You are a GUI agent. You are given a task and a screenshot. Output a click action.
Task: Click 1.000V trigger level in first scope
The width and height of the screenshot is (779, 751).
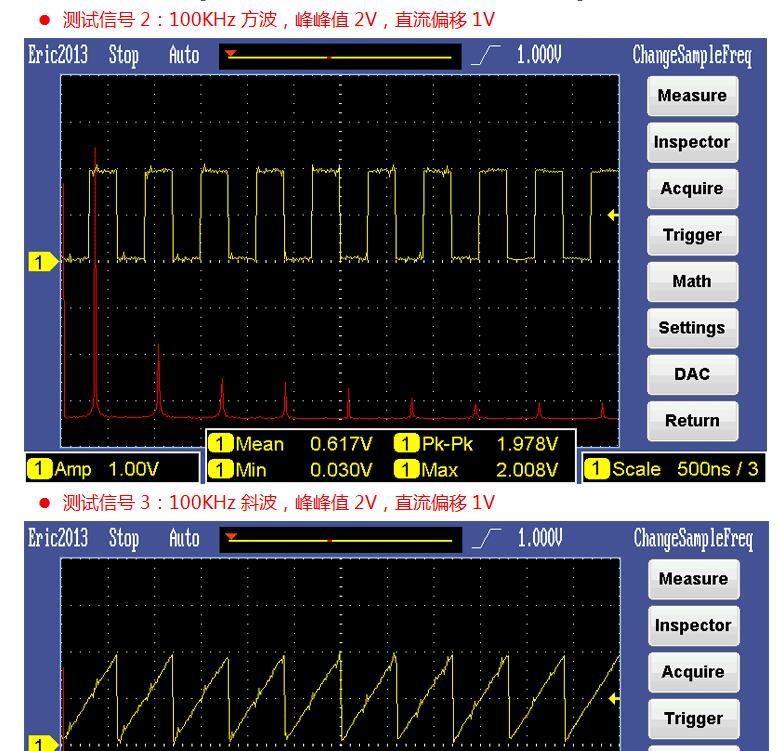(539, 55)
